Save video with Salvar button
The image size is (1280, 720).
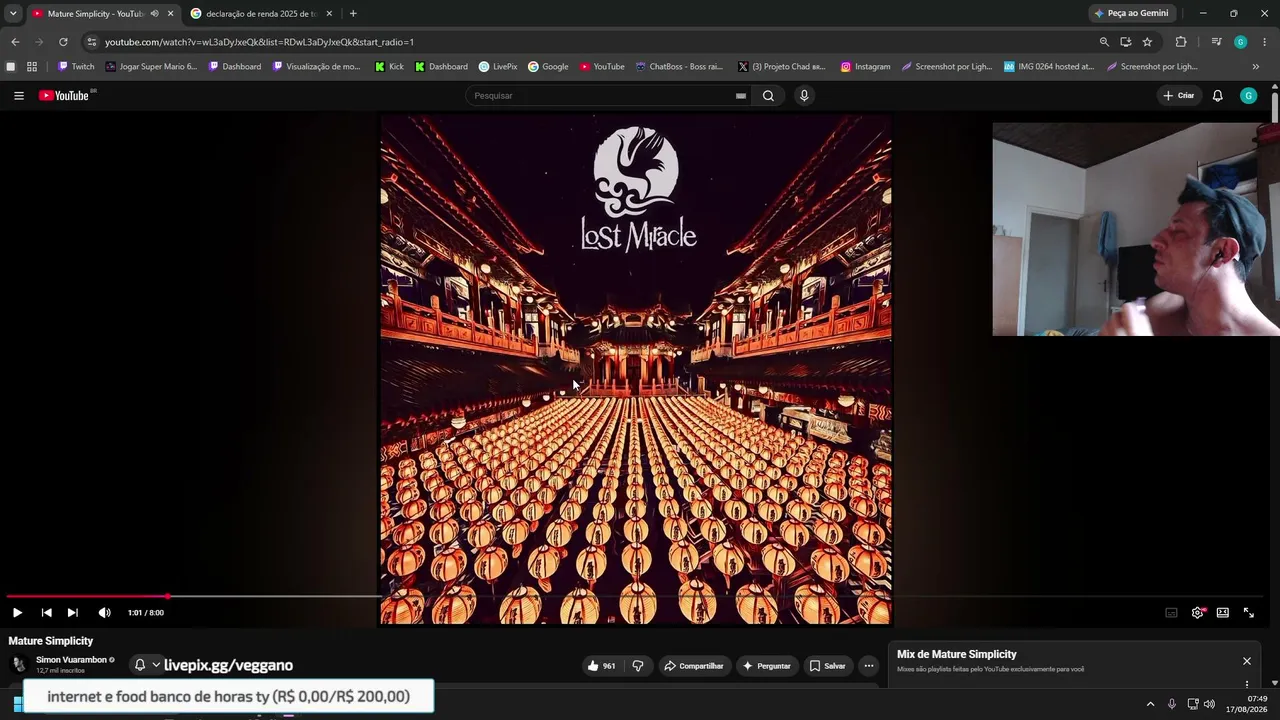(827, 666)
